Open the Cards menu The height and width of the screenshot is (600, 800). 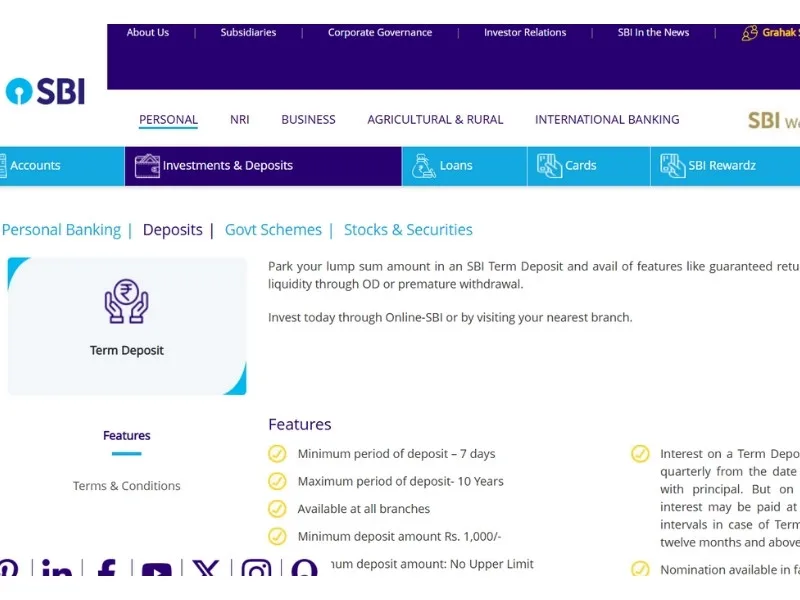tap(589, 166)
